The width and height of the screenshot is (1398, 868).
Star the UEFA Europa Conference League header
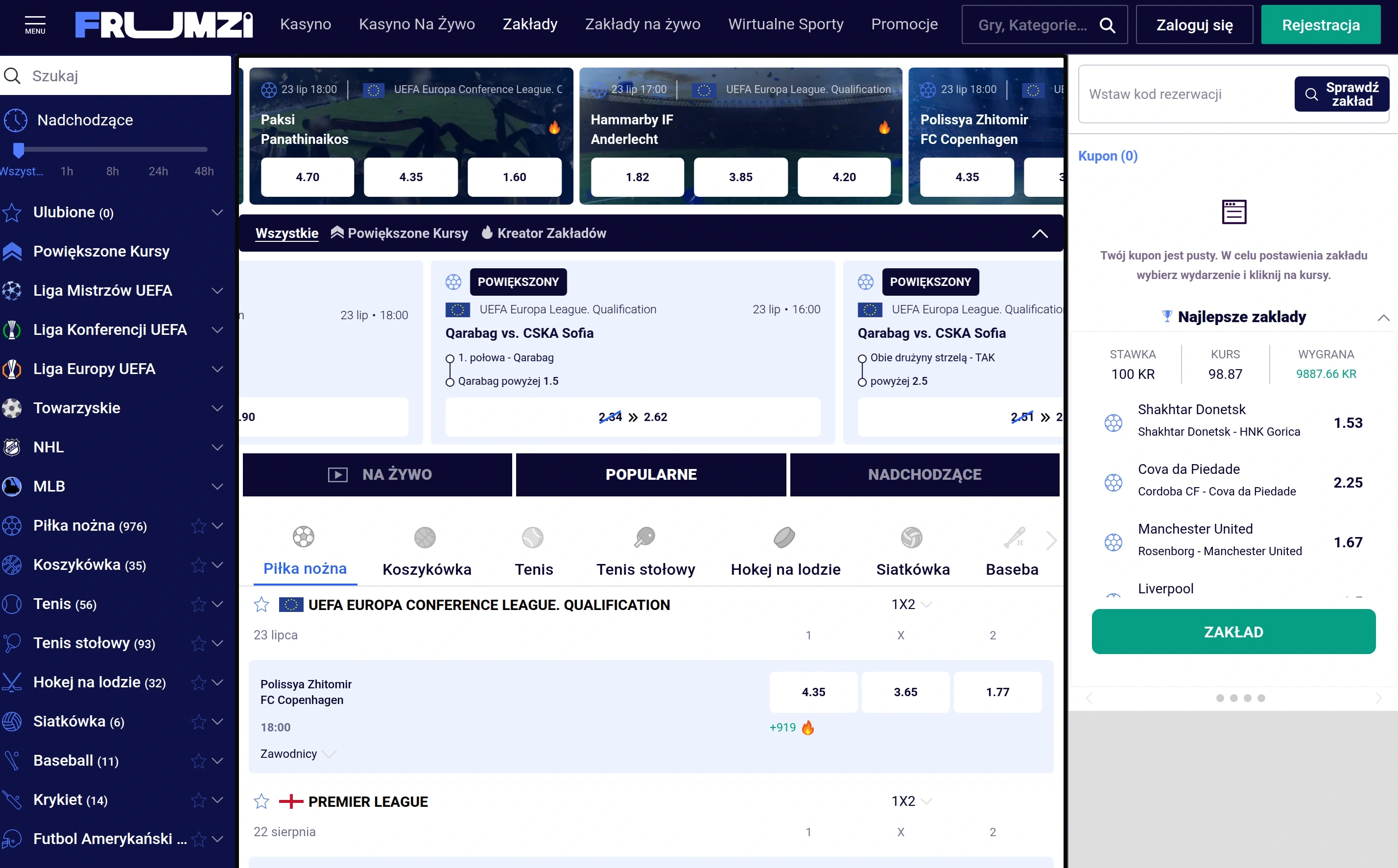[x=261, y=605]
